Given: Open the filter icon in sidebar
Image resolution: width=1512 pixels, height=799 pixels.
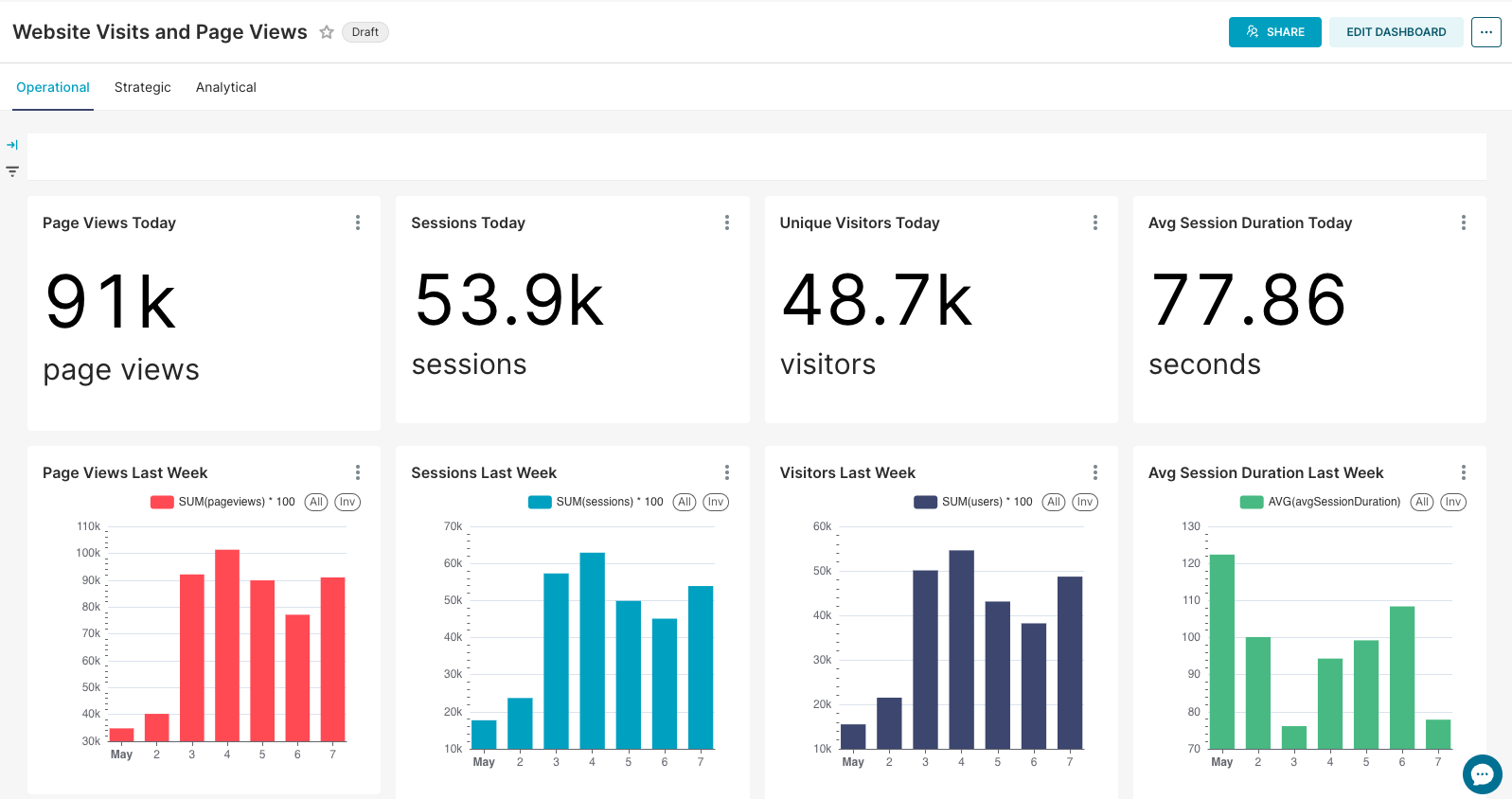Looking at the screenshot, I should coord(12,171).
